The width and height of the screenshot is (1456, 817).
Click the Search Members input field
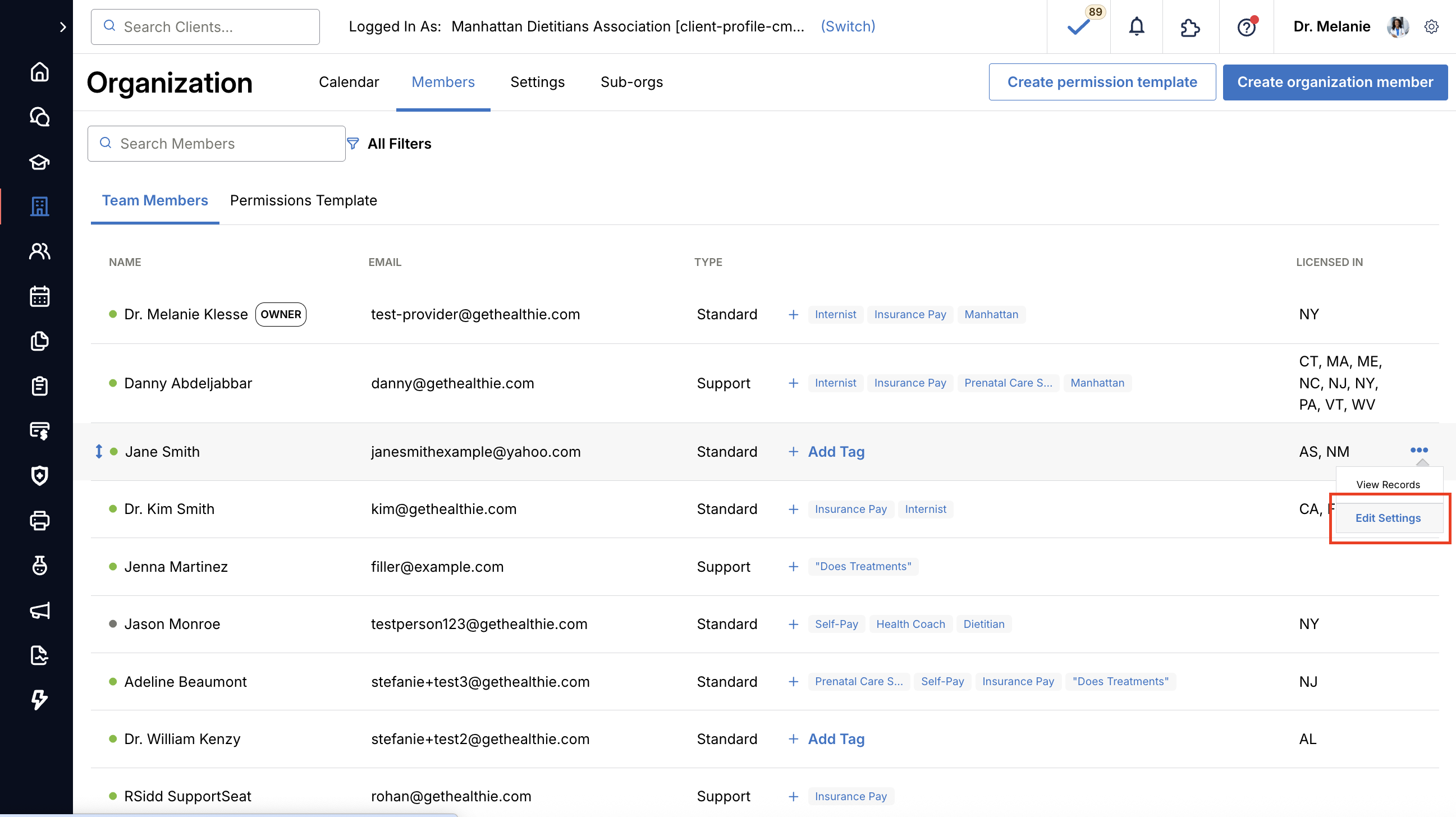(x=217, y=144)
